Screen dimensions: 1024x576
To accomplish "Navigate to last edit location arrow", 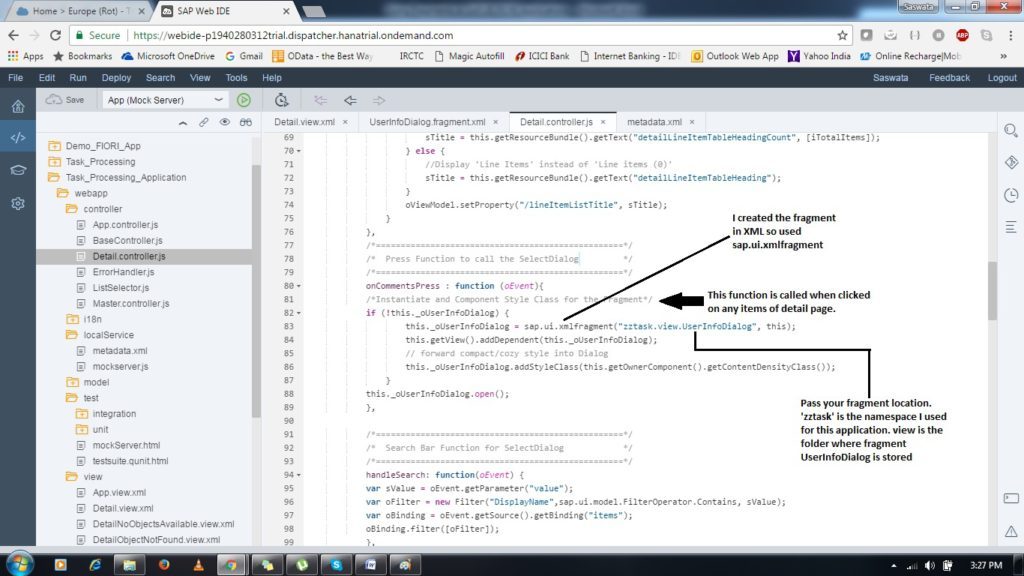I will 320,100.
